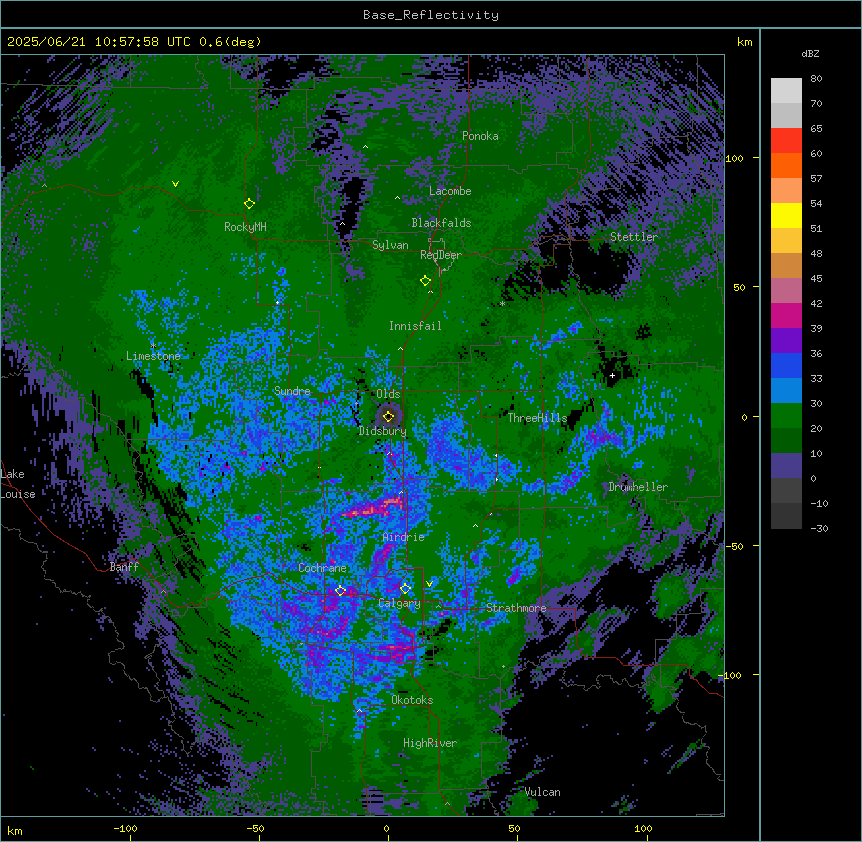Select the Drumheller city label
This screenshot has width=862, height=842.
coord(638,487)
